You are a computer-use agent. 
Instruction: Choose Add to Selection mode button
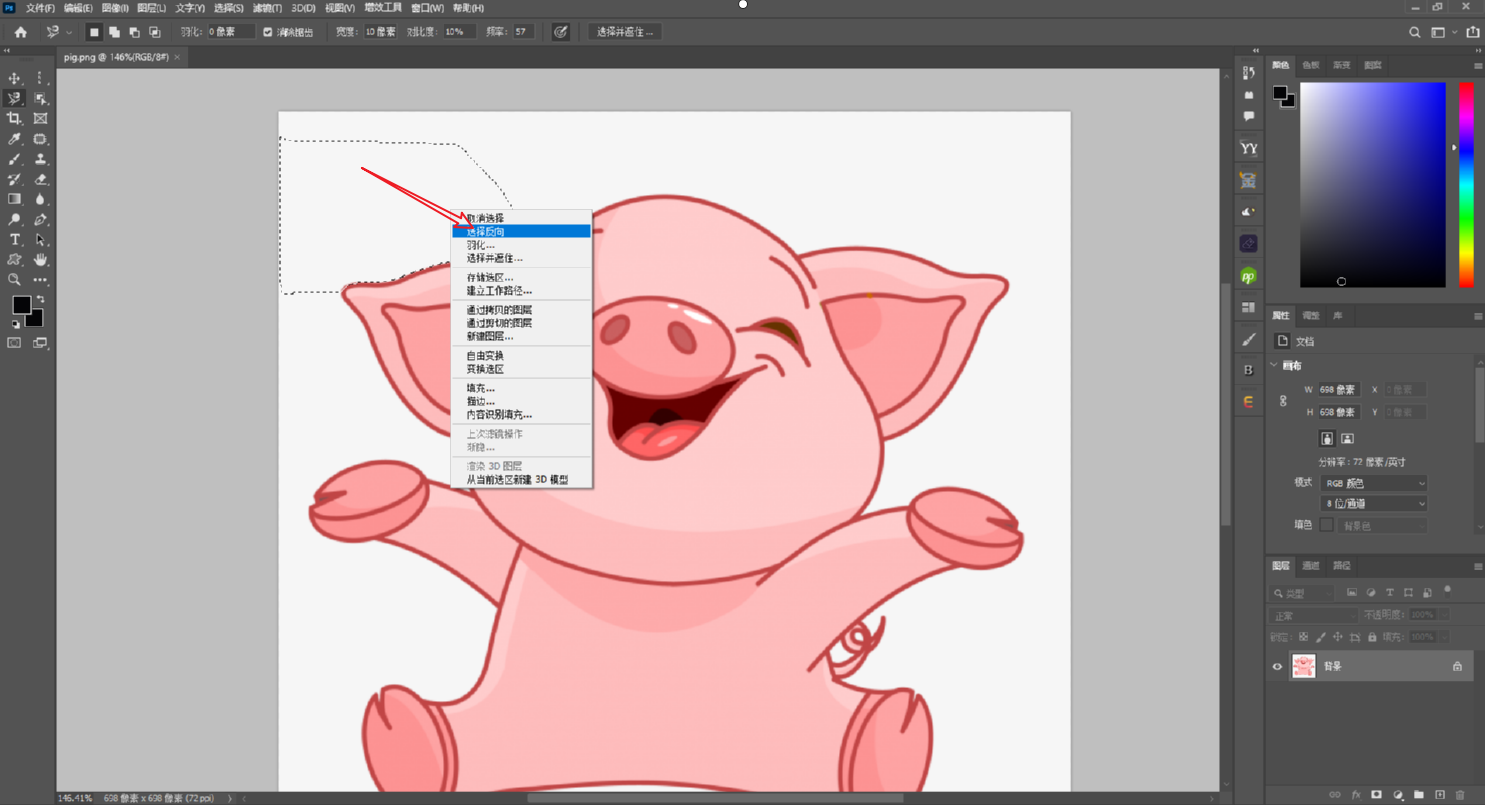[x=114, y=32]
